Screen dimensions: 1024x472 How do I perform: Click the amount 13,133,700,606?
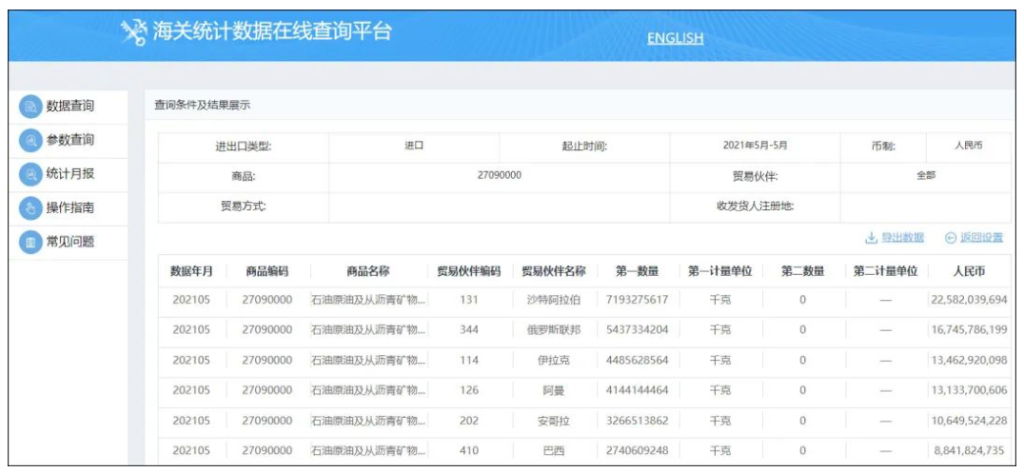pos(970,390)
